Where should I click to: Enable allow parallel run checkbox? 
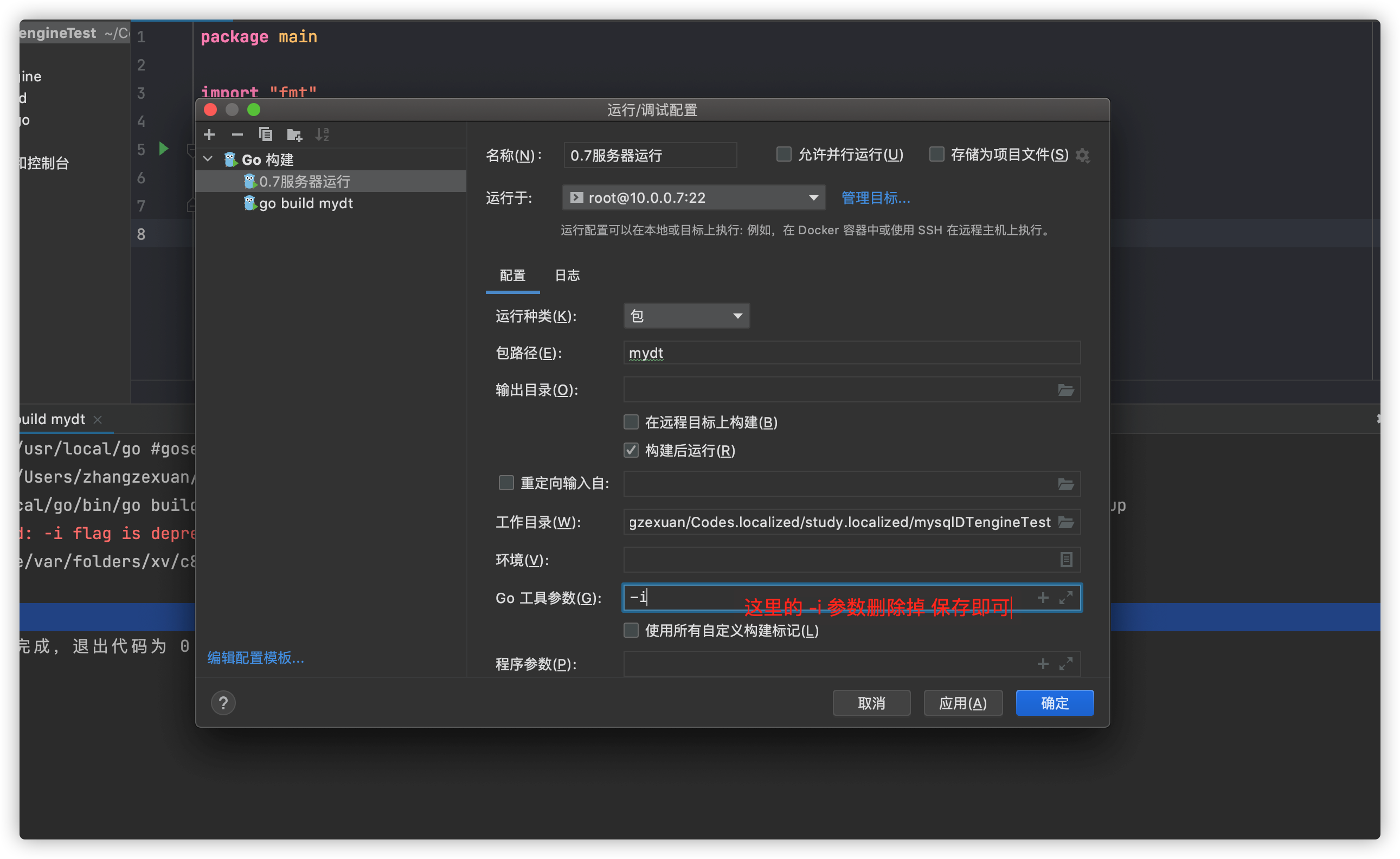point(784,155)
